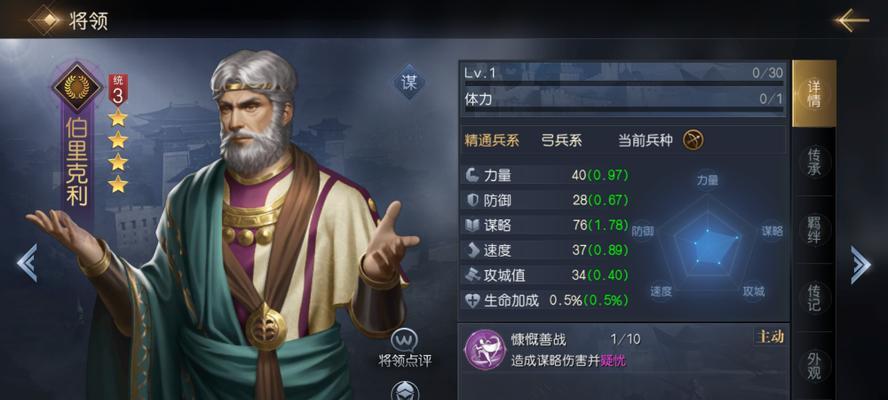This screenshot has height=400, width=888.
Task: Switch to the 传承 tab
Action: (x=814, y=161)
